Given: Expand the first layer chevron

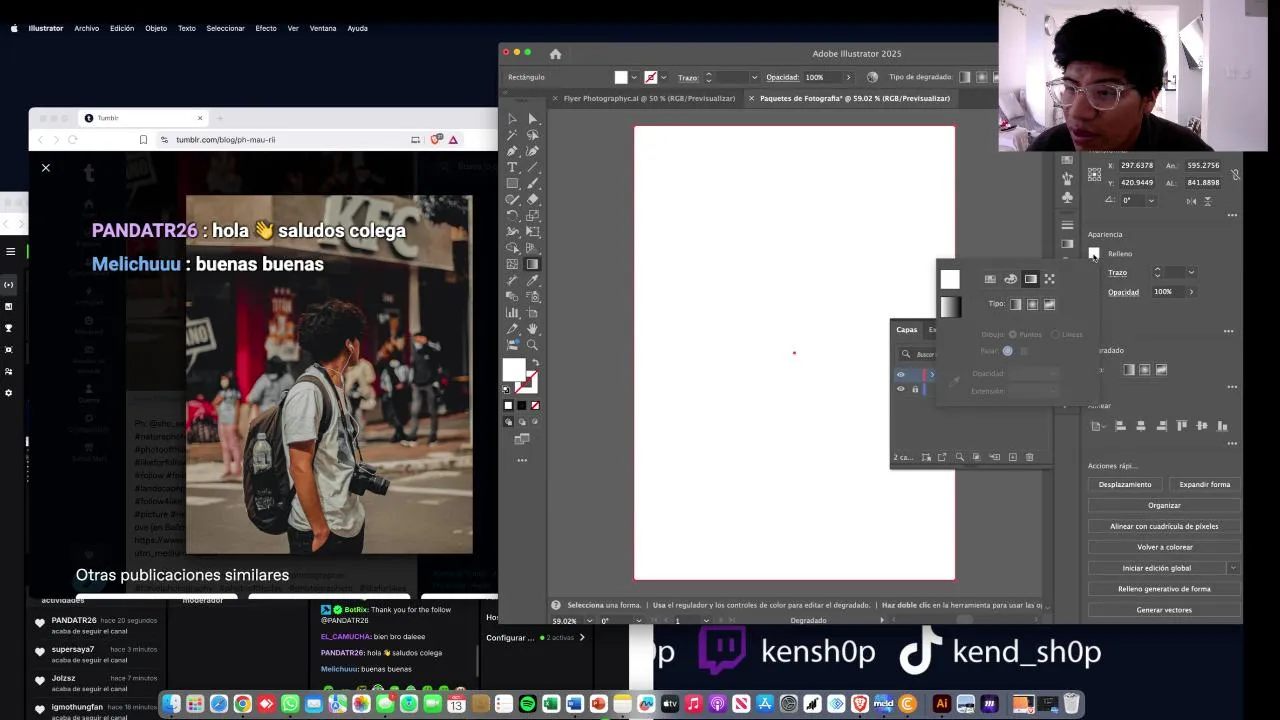Looking at the screenshot, I should (932, 374).
